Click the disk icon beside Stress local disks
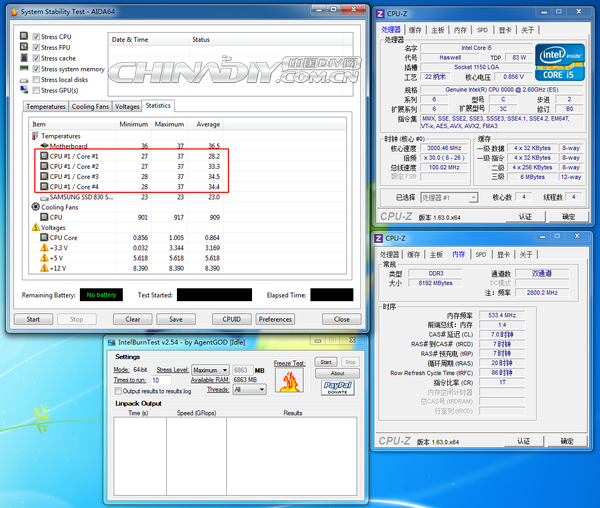The image size is (600, 508). (x=24, y=80)
